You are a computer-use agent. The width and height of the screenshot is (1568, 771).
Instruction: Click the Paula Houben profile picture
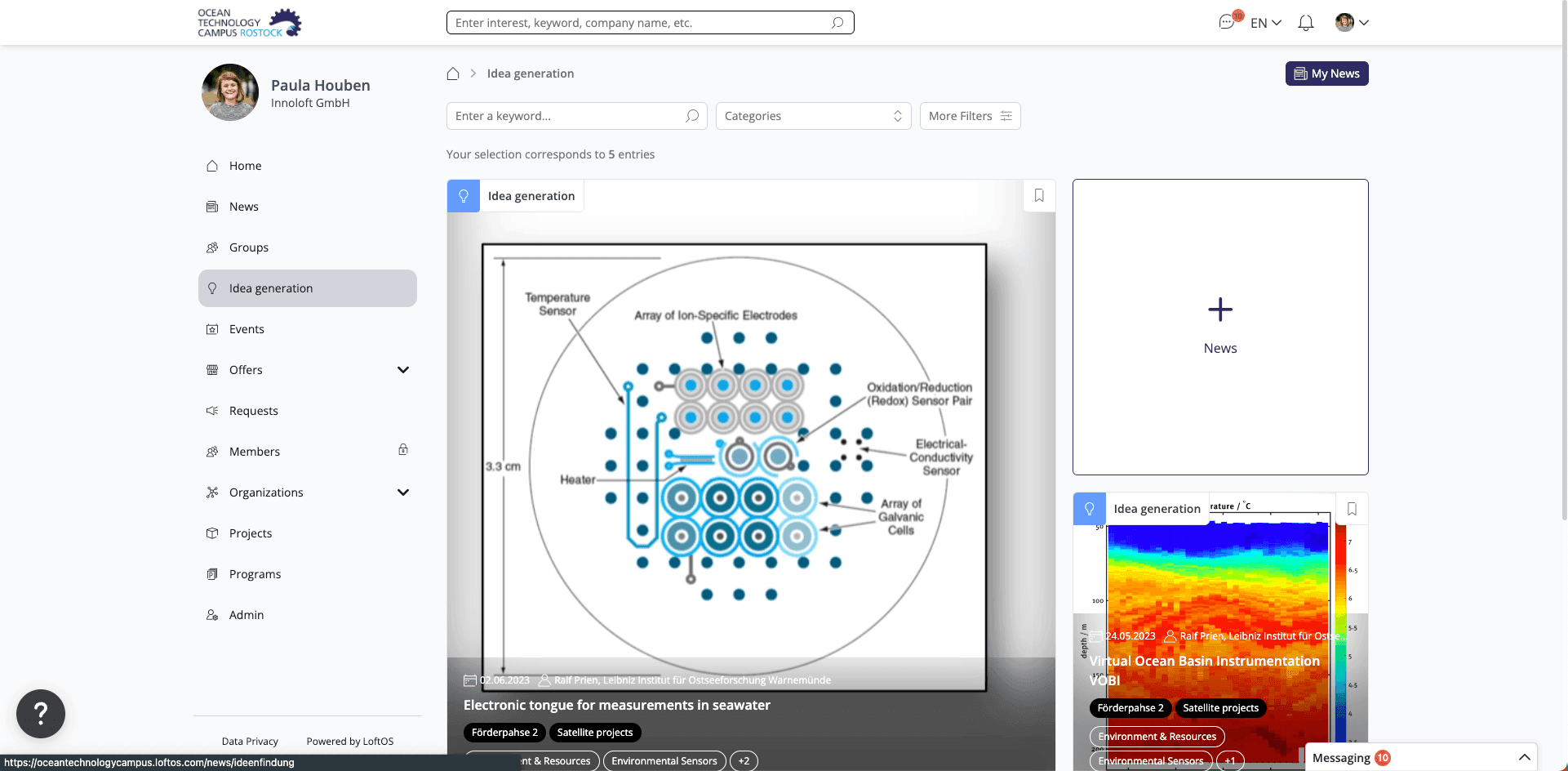tap(230, 92)
